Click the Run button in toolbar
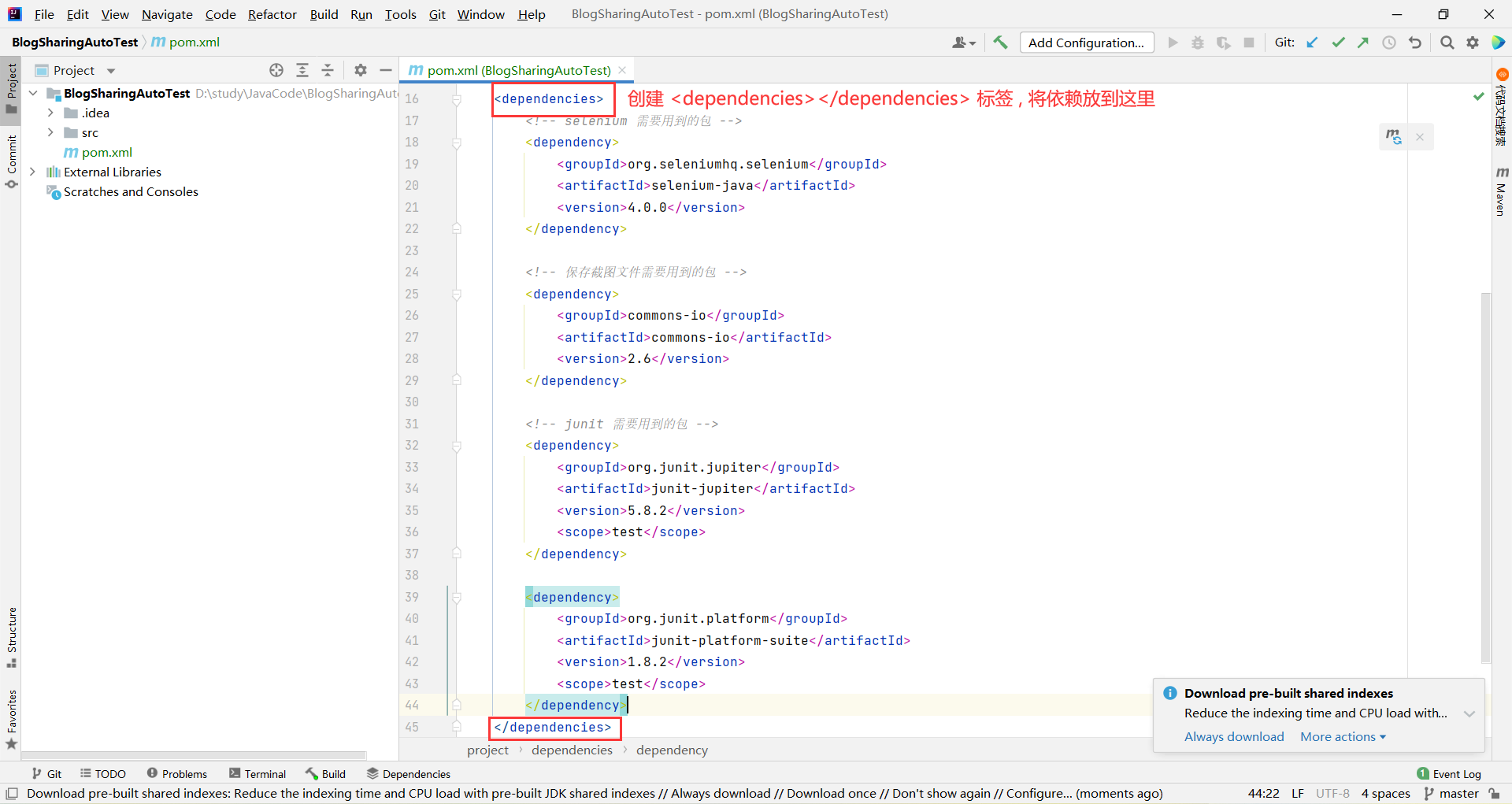Screen dimensions: 1512x804 [x=1173, y=43]
